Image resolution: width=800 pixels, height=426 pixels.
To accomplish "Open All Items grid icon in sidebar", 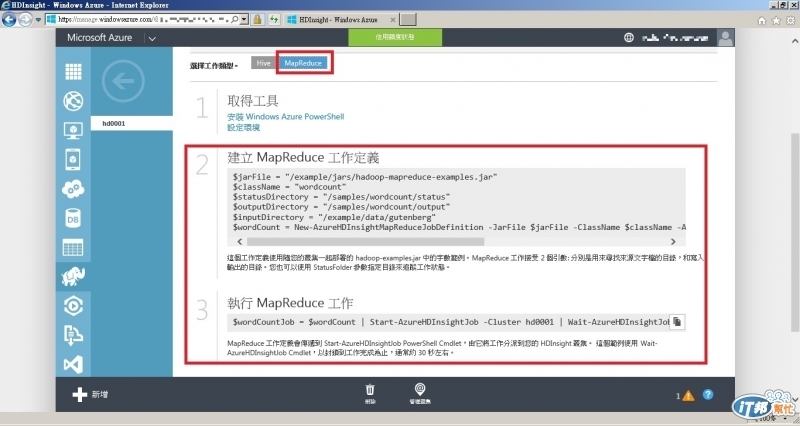I will pos(73,72).
